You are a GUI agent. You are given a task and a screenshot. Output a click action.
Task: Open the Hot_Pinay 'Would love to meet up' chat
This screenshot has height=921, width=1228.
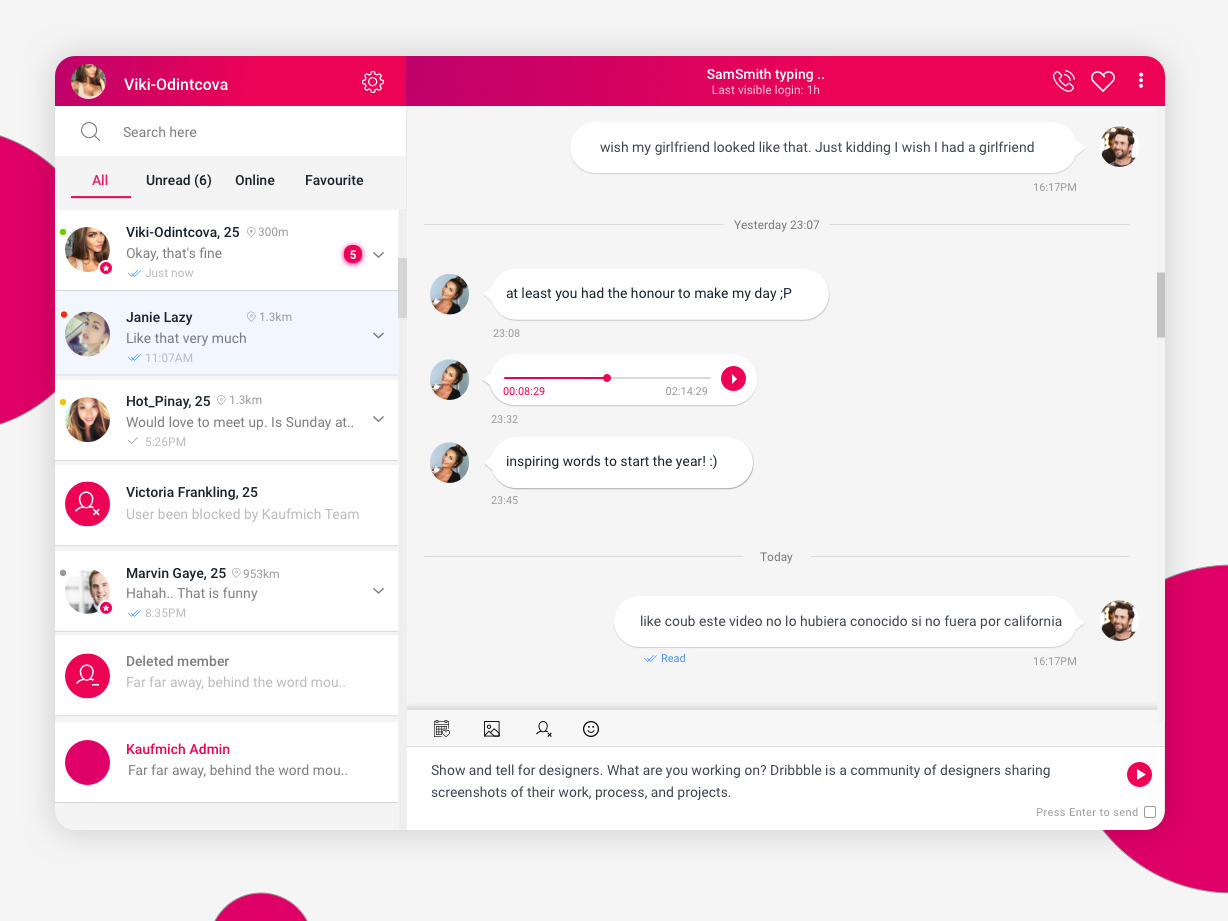[x=227, y=420]
